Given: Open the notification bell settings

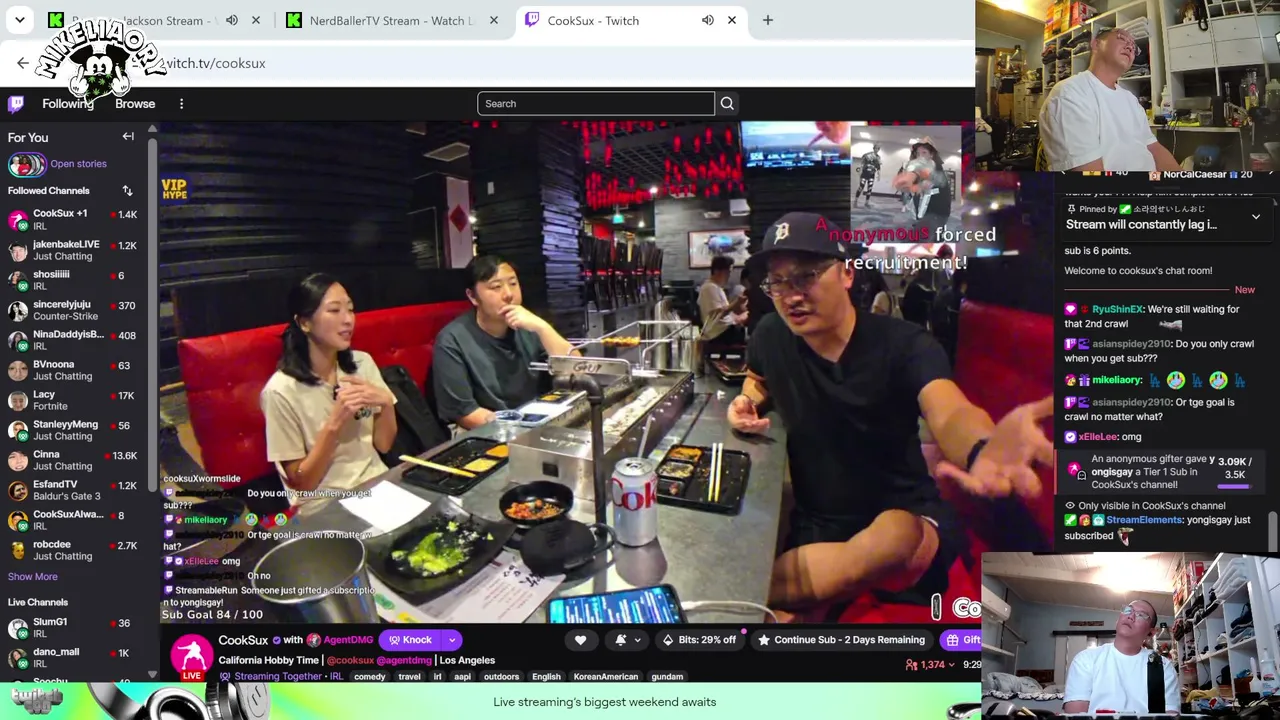Looking at the screenshot, I should point(626,640).
